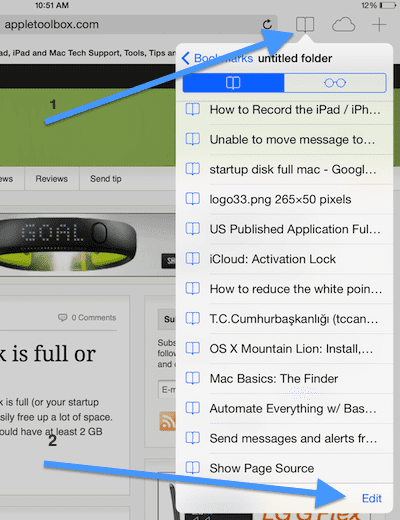
Task: Add a new tab with plus icon
Action: point(379,25)
